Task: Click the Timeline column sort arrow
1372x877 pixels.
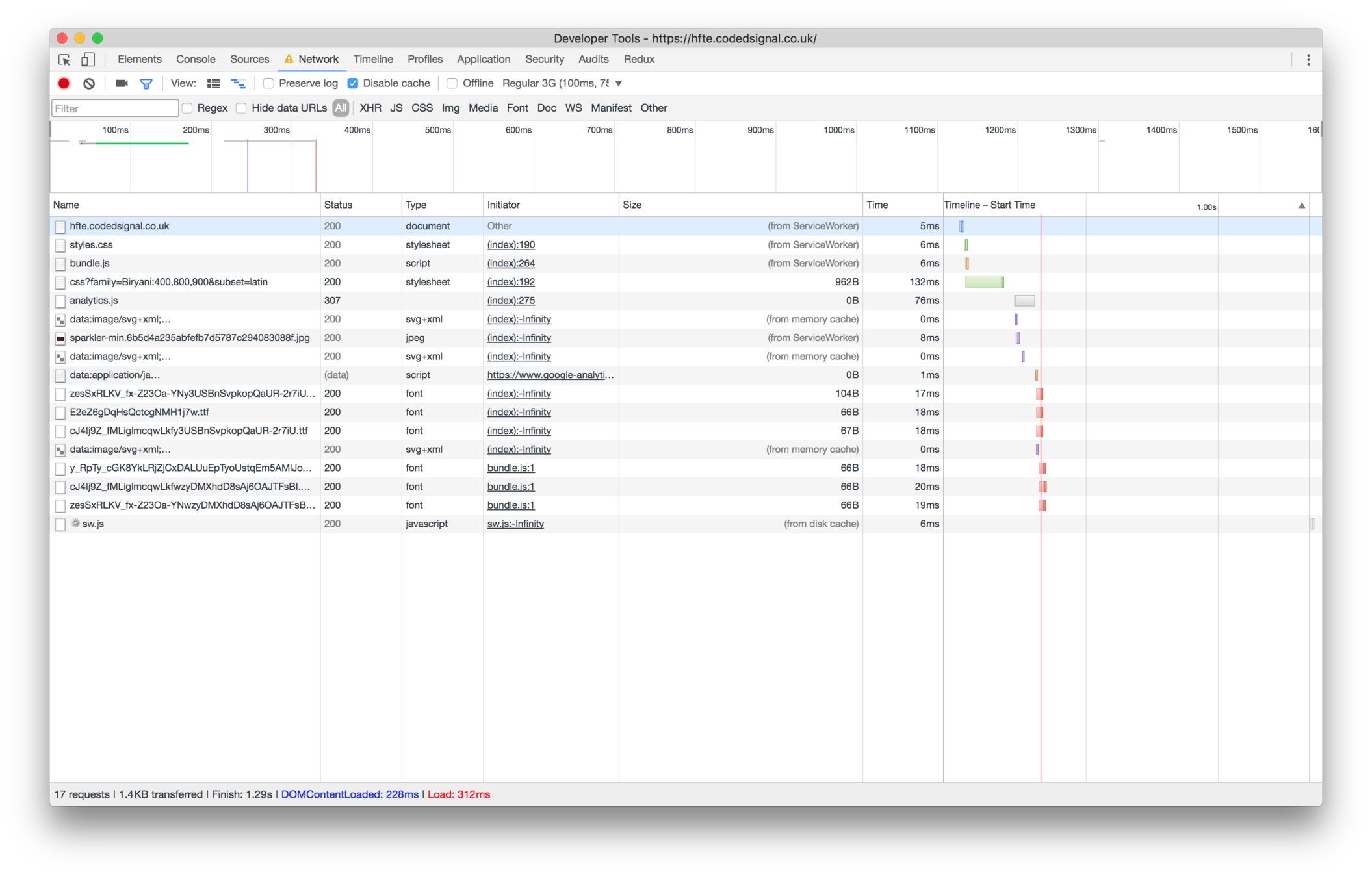Action: coord(1301,205)
